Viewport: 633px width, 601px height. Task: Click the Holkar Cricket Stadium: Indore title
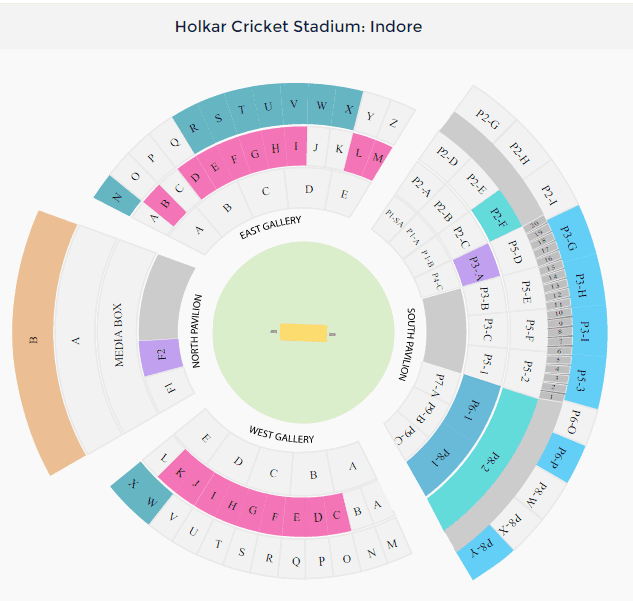(x=298, y=26)
